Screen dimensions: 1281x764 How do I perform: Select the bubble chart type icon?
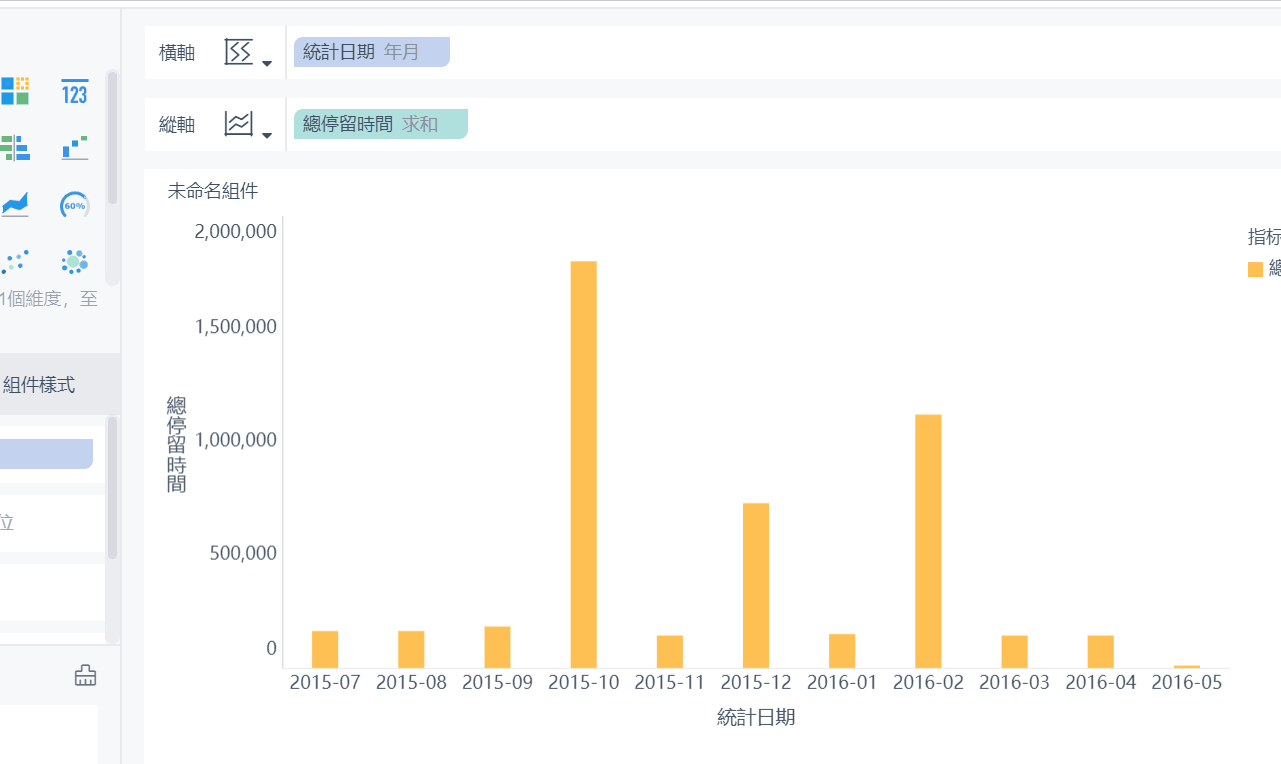tap(75, 262)
